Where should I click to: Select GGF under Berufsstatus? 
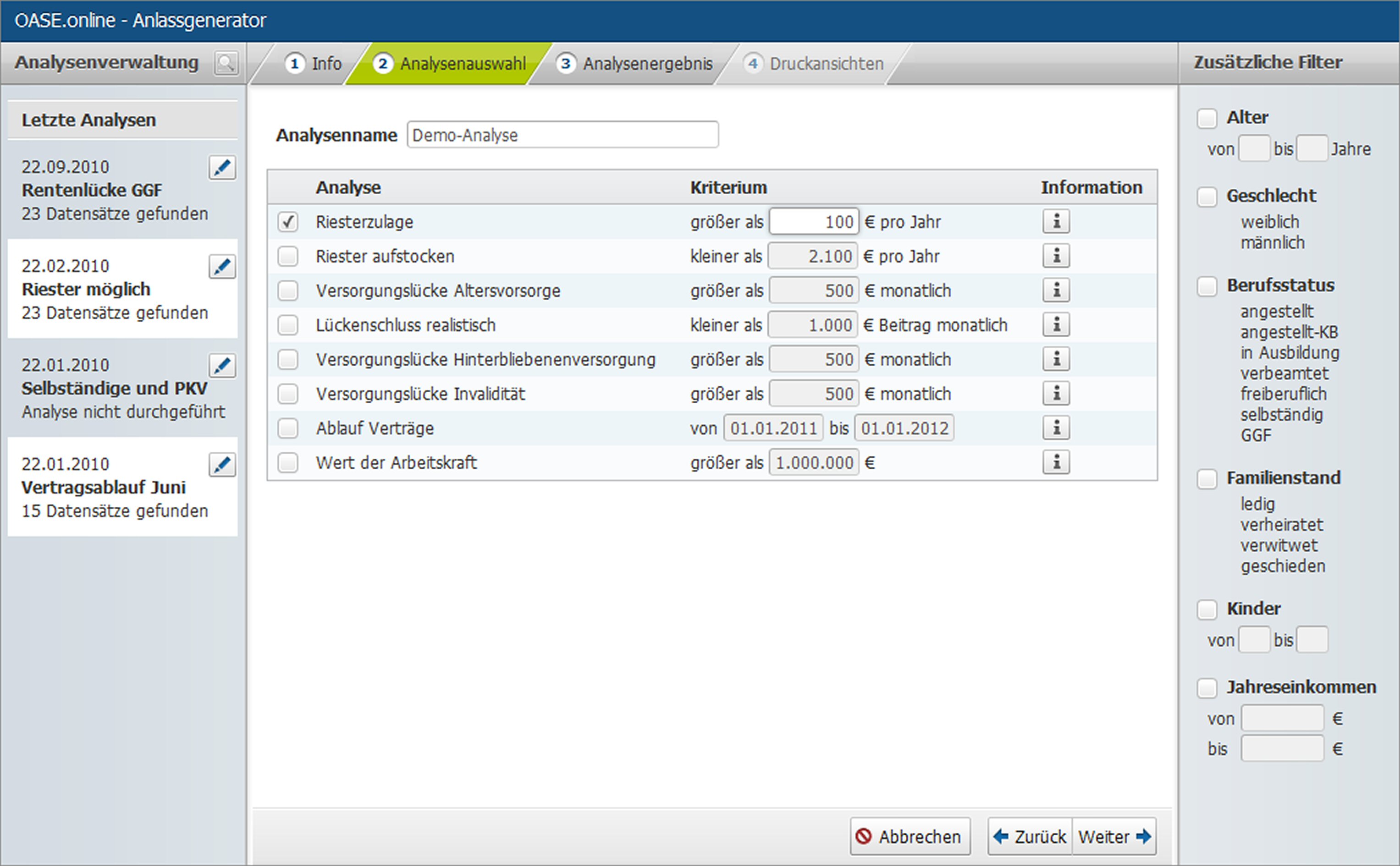(x=1256, y=435)
